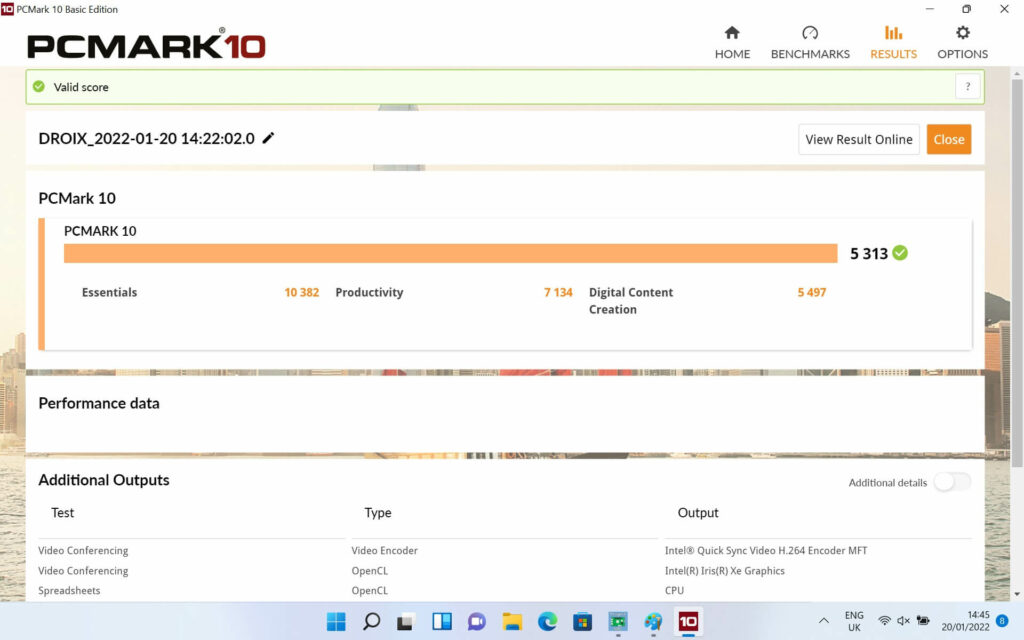Click the DROIX_2022-01-20 result name
1024x640 pixels.
coord(146,138)
